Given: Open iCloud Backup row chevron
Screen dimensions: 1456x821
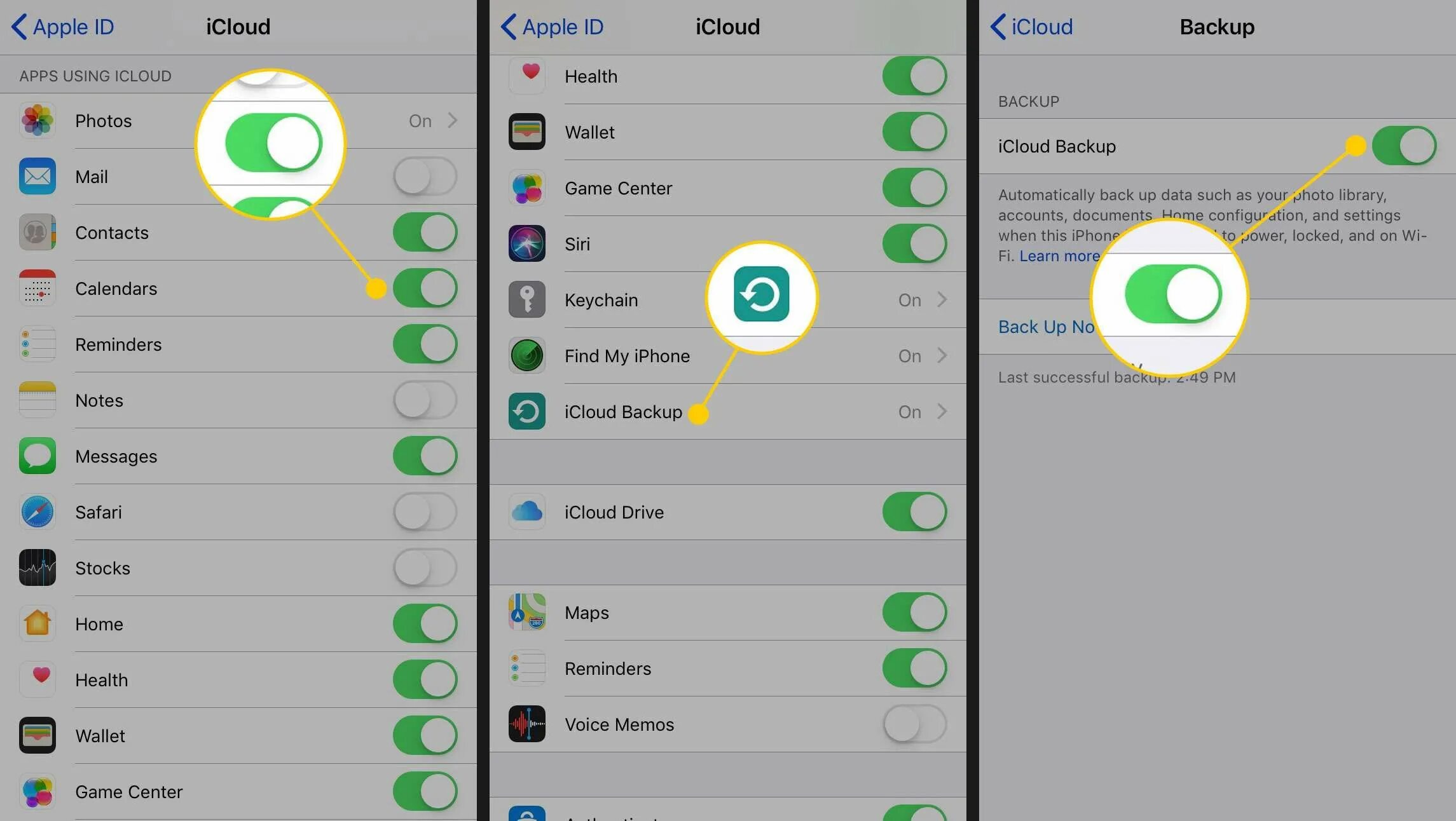Looking at the screenshot, I should click(x=942, y=411).
